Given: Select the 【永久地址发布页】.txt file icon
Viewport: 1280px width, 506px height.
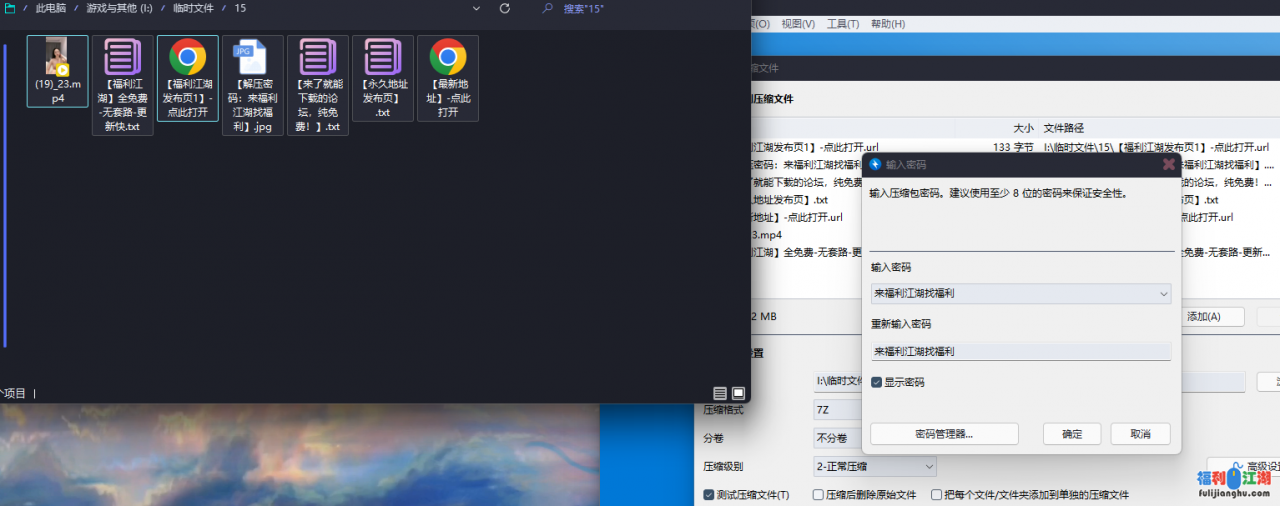Looking at the screenshot, I should point(383,58).
